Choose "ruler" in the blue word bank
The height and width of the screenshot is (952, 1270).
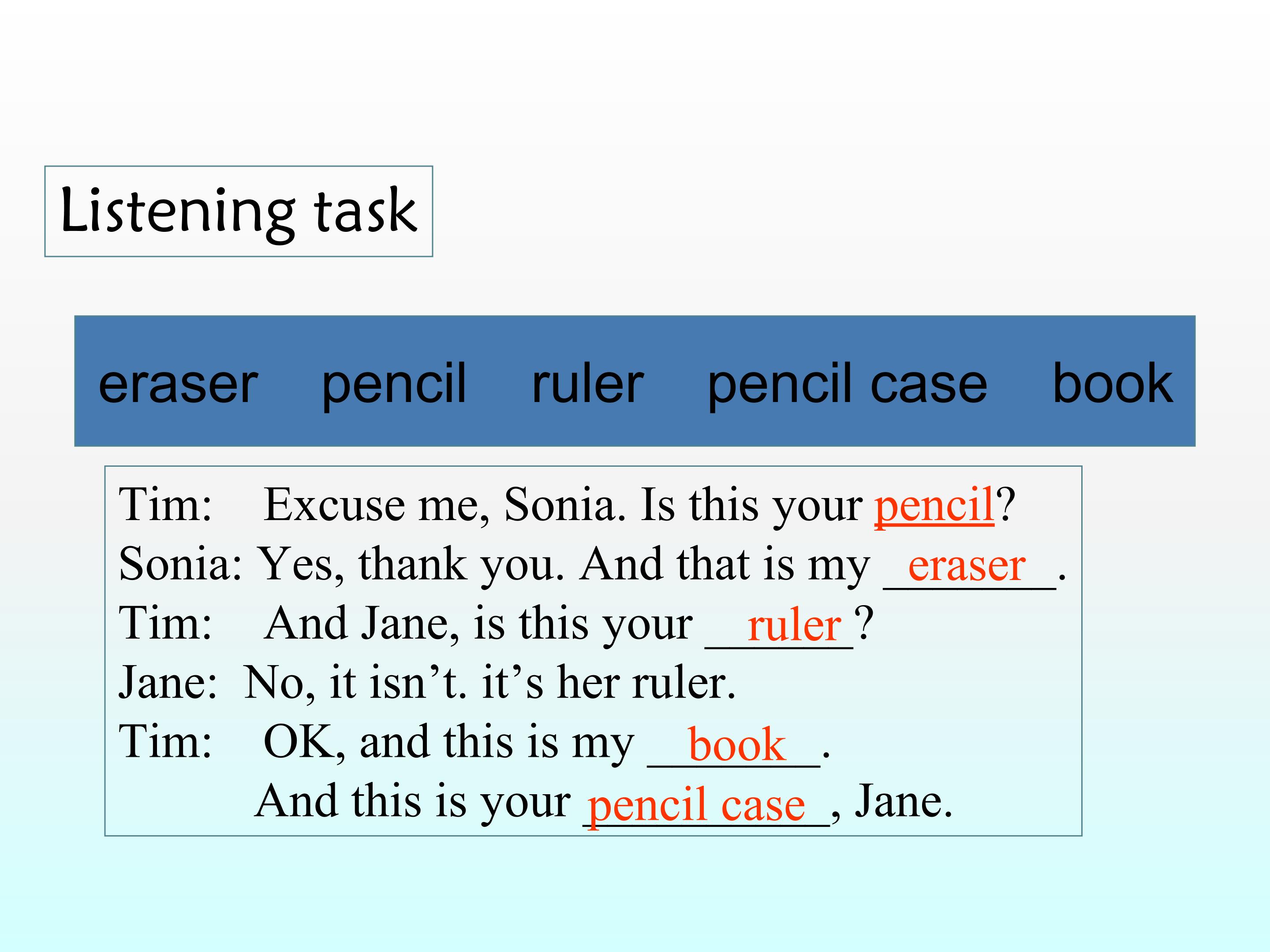587,383
